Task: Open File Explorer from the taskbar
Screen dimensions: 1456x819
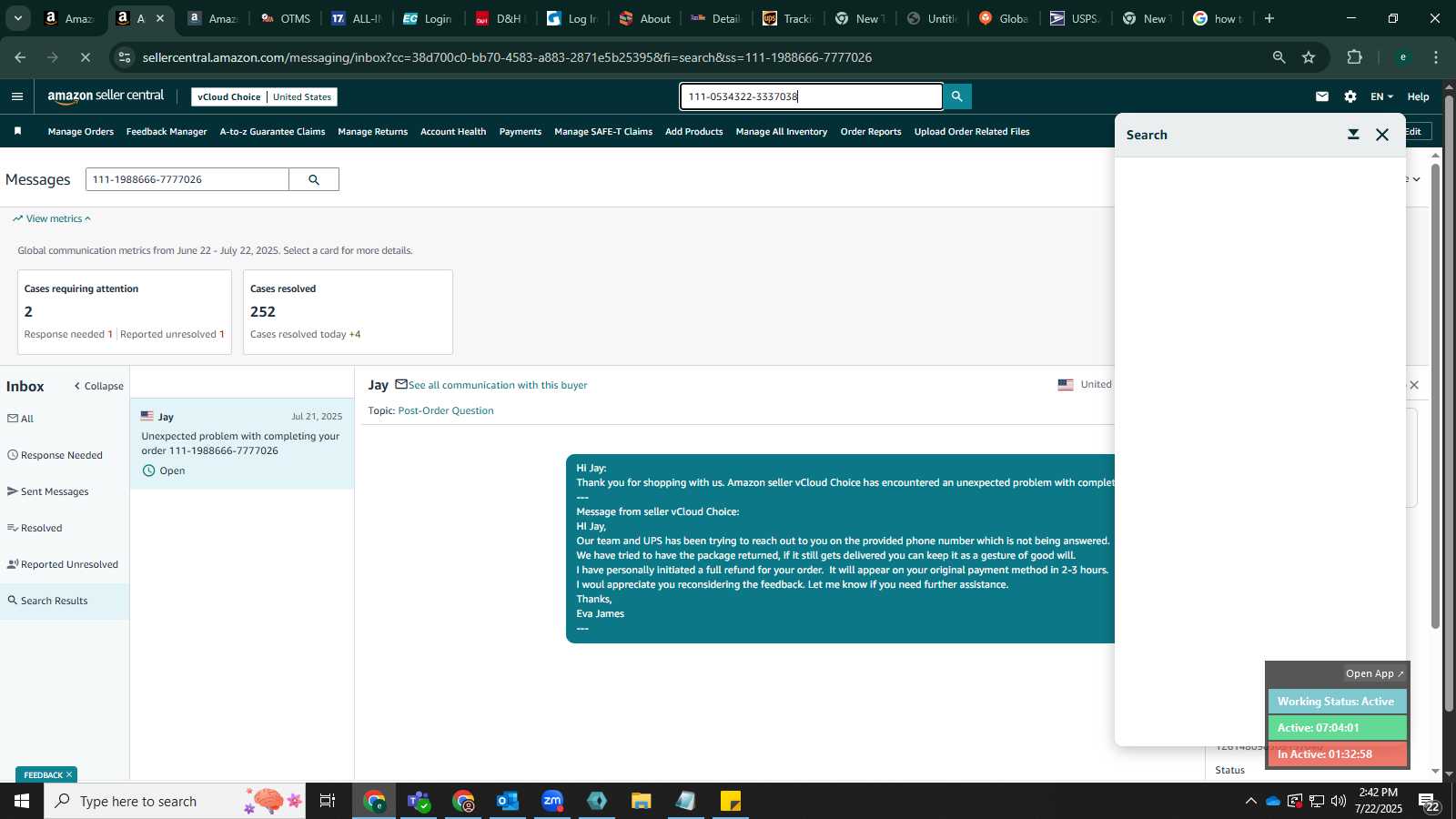Action: pyautogui.click(x=641, y=801)
